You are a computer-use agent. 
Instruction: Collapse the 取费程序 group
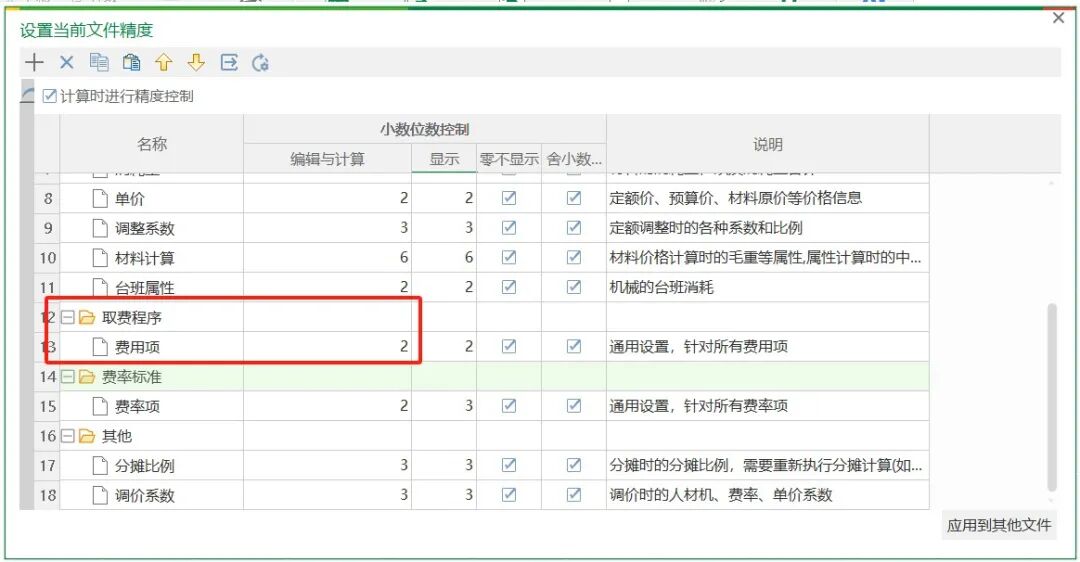click(68, 318)
